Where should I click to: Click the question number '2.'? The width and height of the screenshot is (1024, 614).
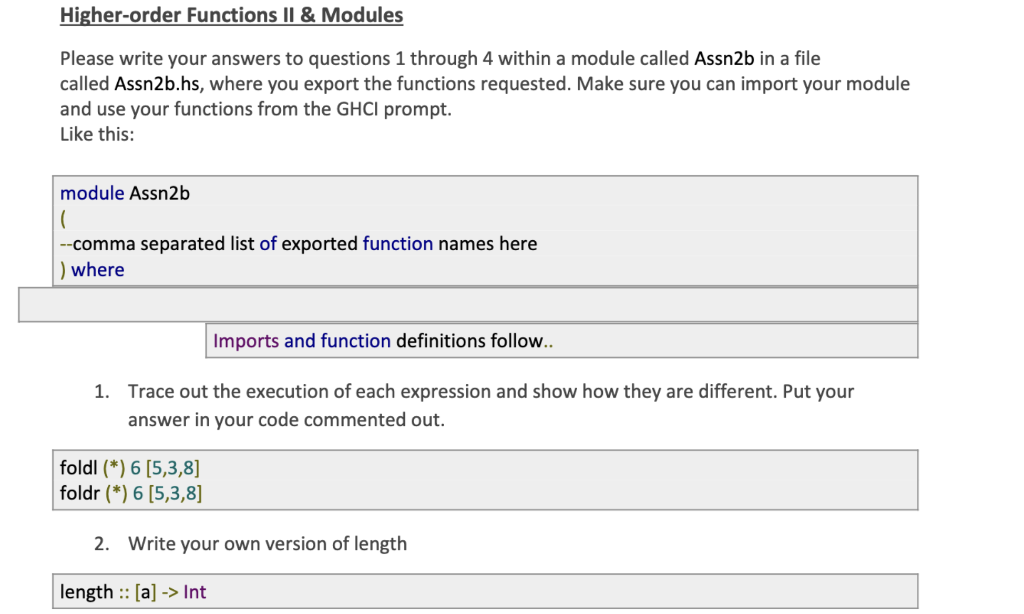pos(102,544)
